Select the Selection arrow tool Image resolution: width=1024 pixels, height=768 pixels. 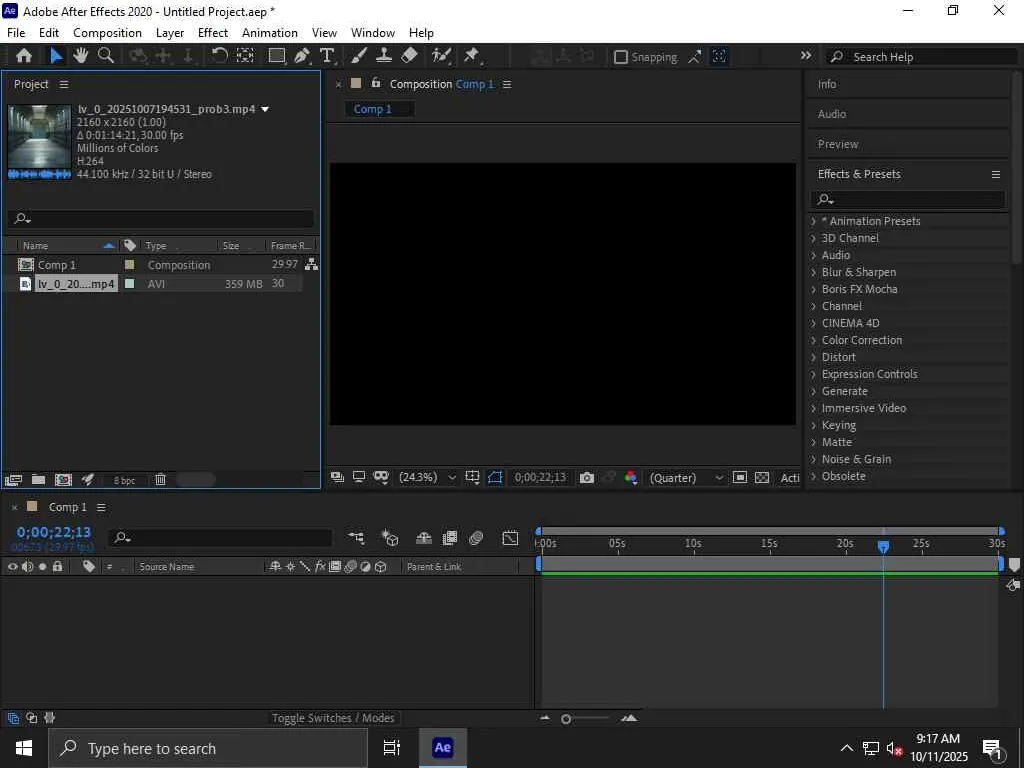[56, 56]
